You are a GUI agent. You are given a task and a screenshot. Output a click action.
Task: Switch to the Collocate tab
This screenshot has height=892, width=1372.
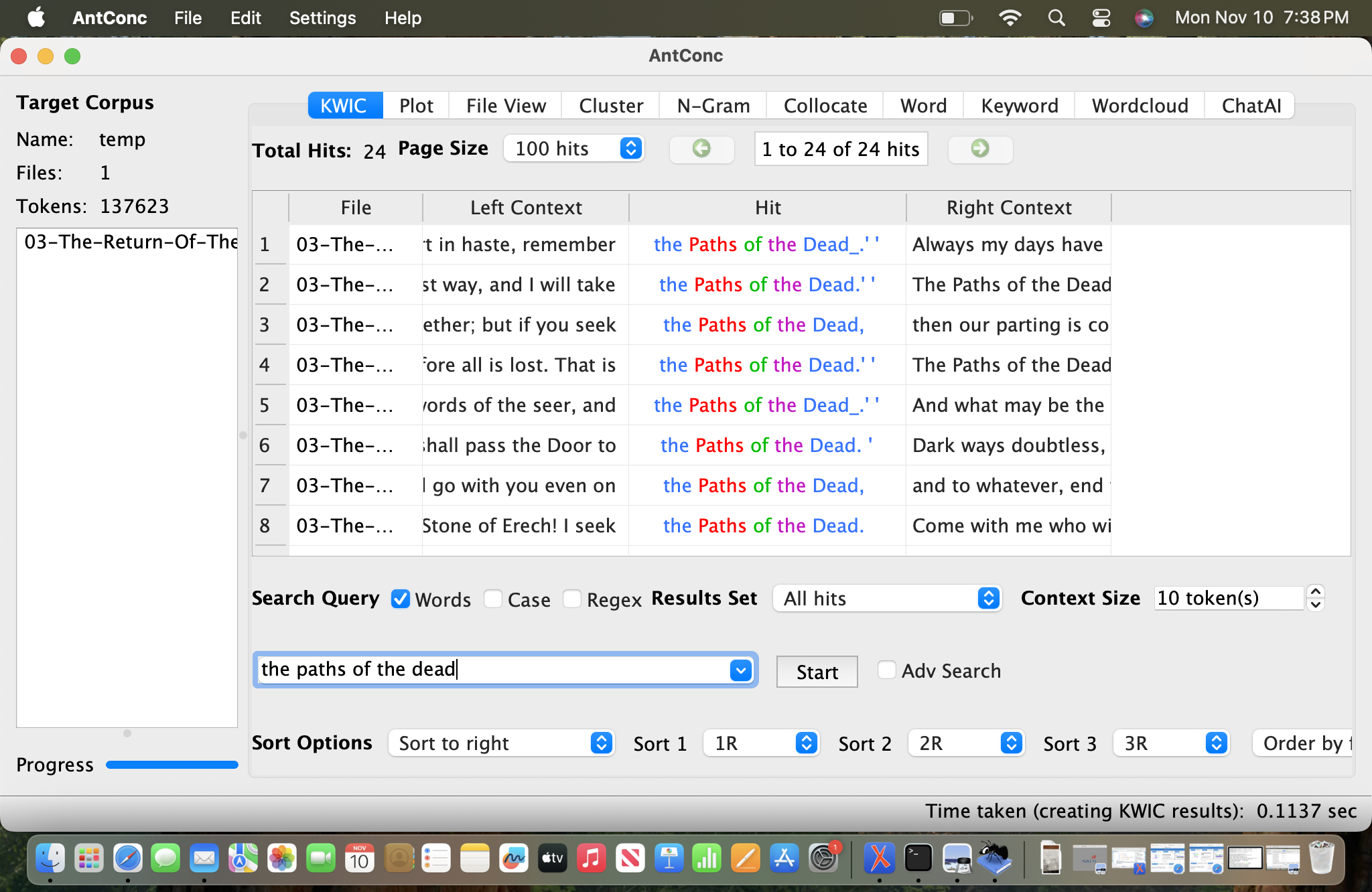pos(825,106)
